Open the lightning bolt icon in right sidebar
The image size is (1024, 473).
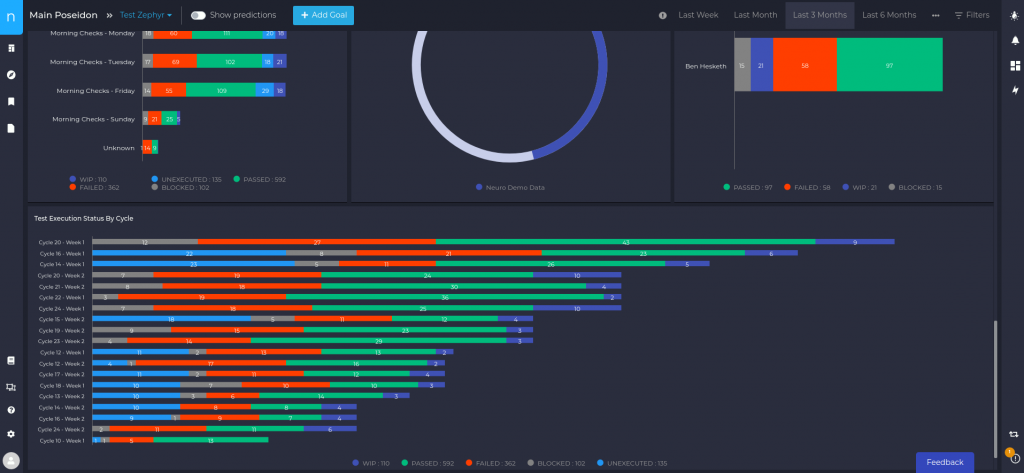tap(1015, 90)
